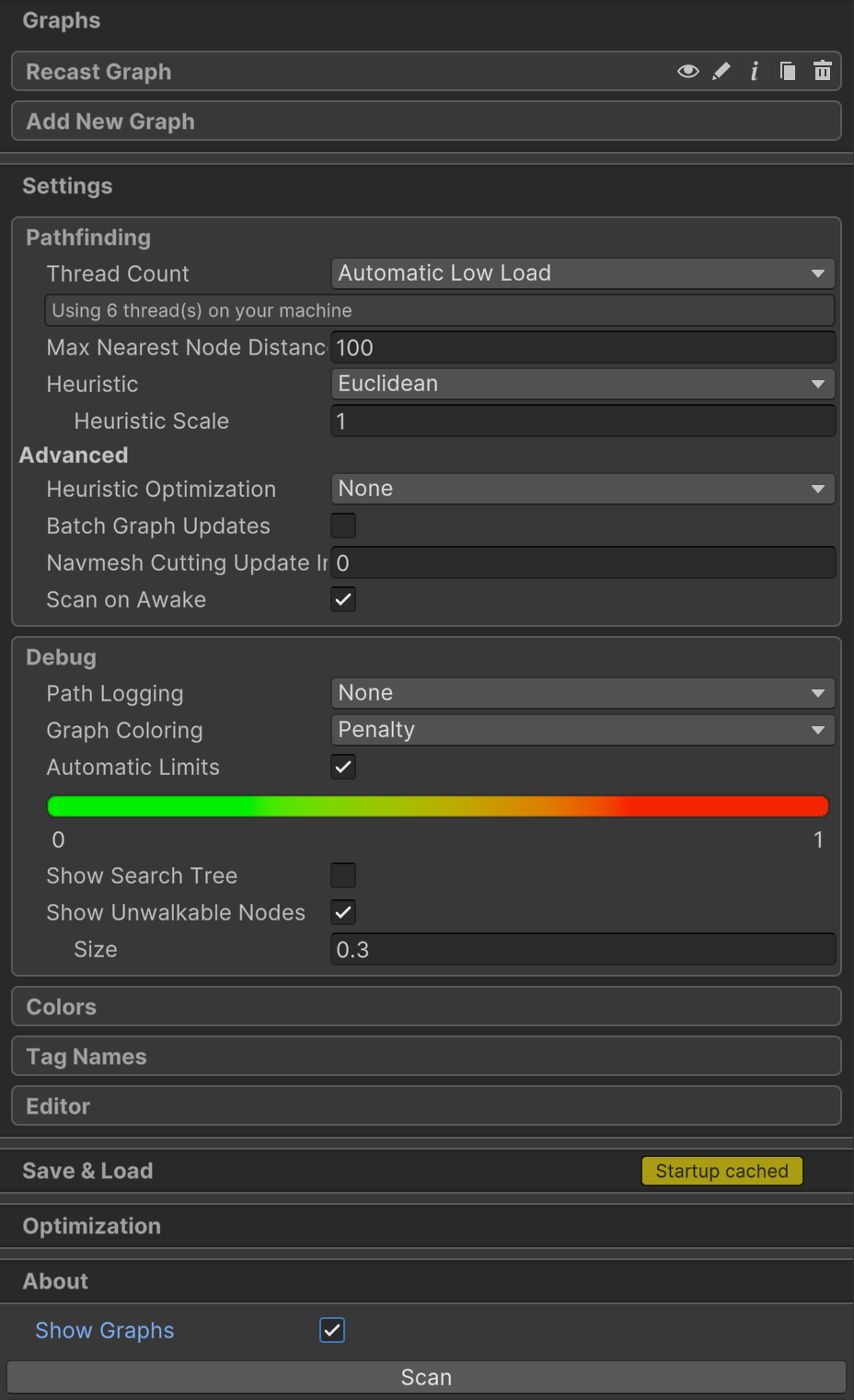854x1400 pixels.
Task: Enable Show Search Tree
Action: click(342, 875)
